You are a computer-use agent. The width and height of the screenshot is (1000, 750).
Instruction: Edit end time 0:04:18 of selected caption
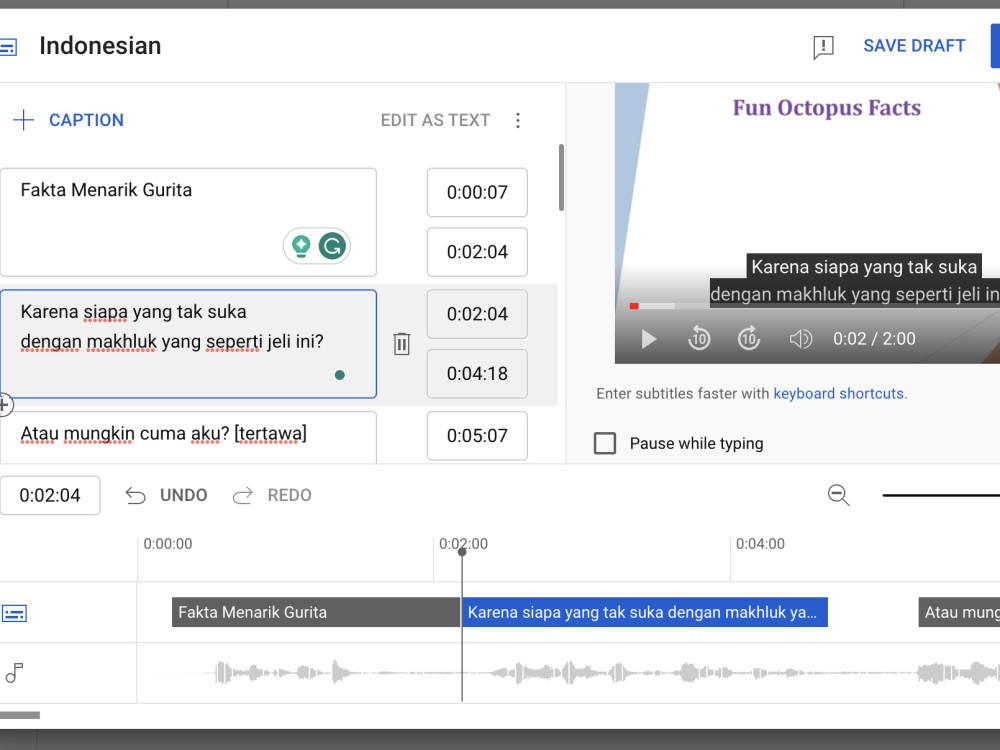point(477,374)
